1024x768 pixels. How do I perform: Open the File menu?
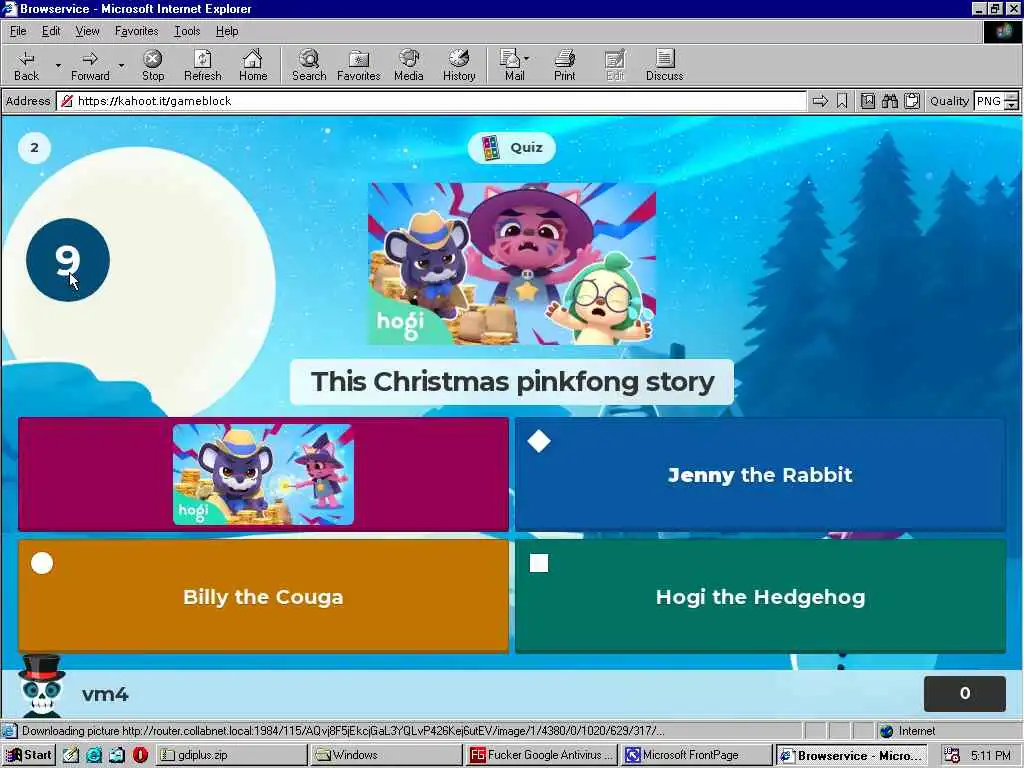pyautogui.click(x=18, y=31)
